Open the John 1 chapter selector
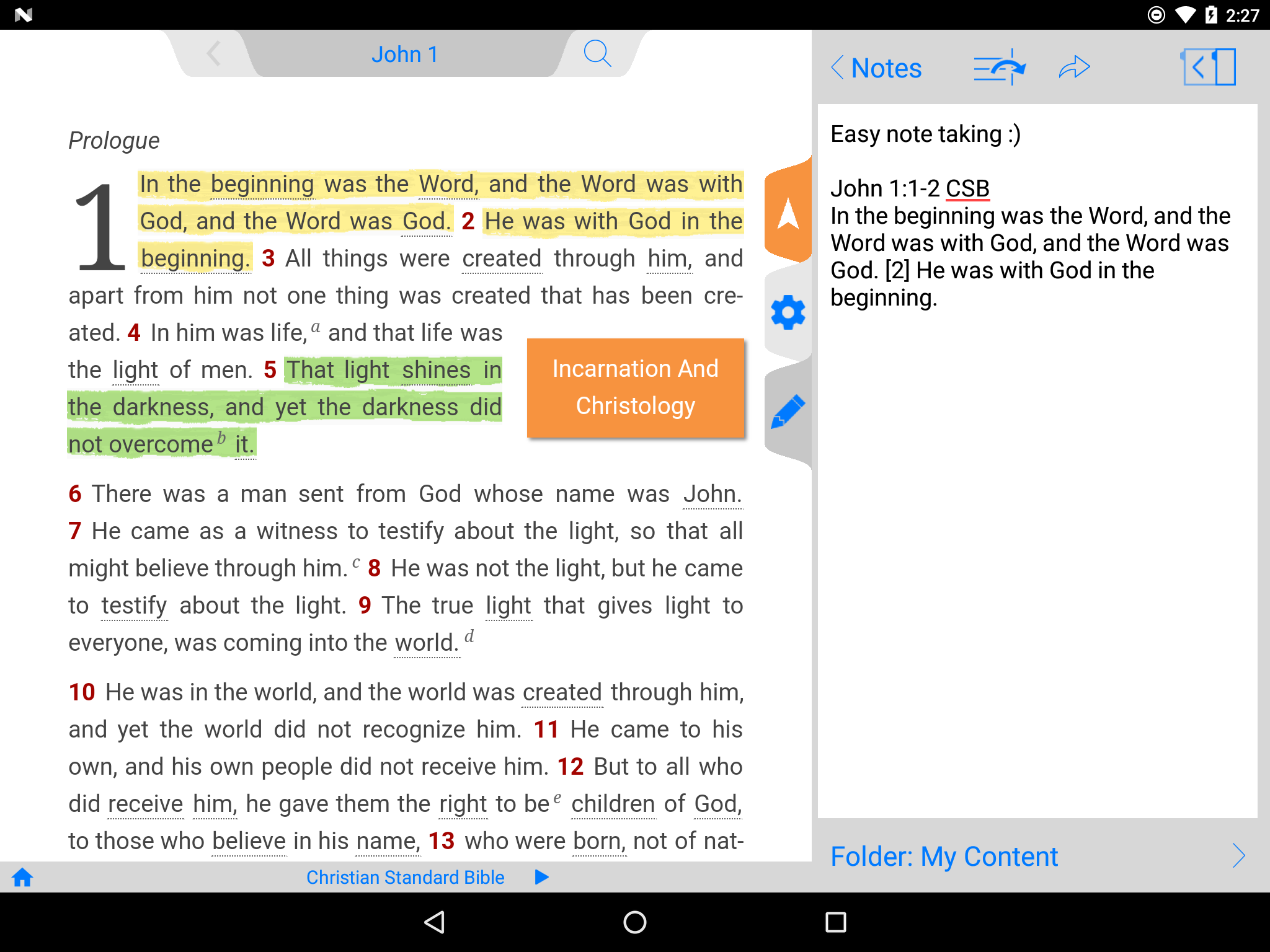Screen dimensions: 1270x952 click(x=405, y=55)
